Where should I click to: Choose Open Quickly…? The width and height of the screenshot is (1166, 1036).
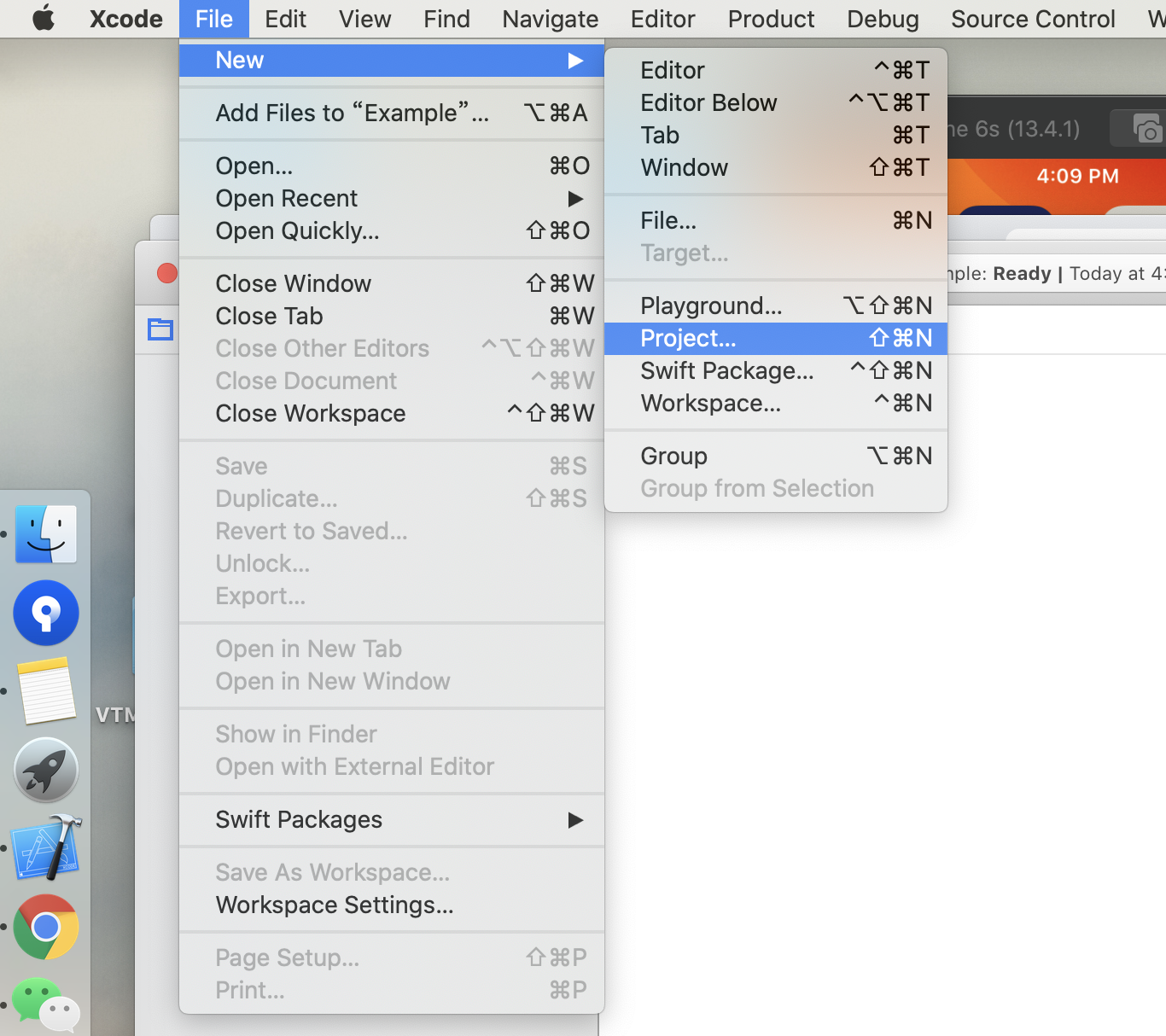[x=392, y=231]
